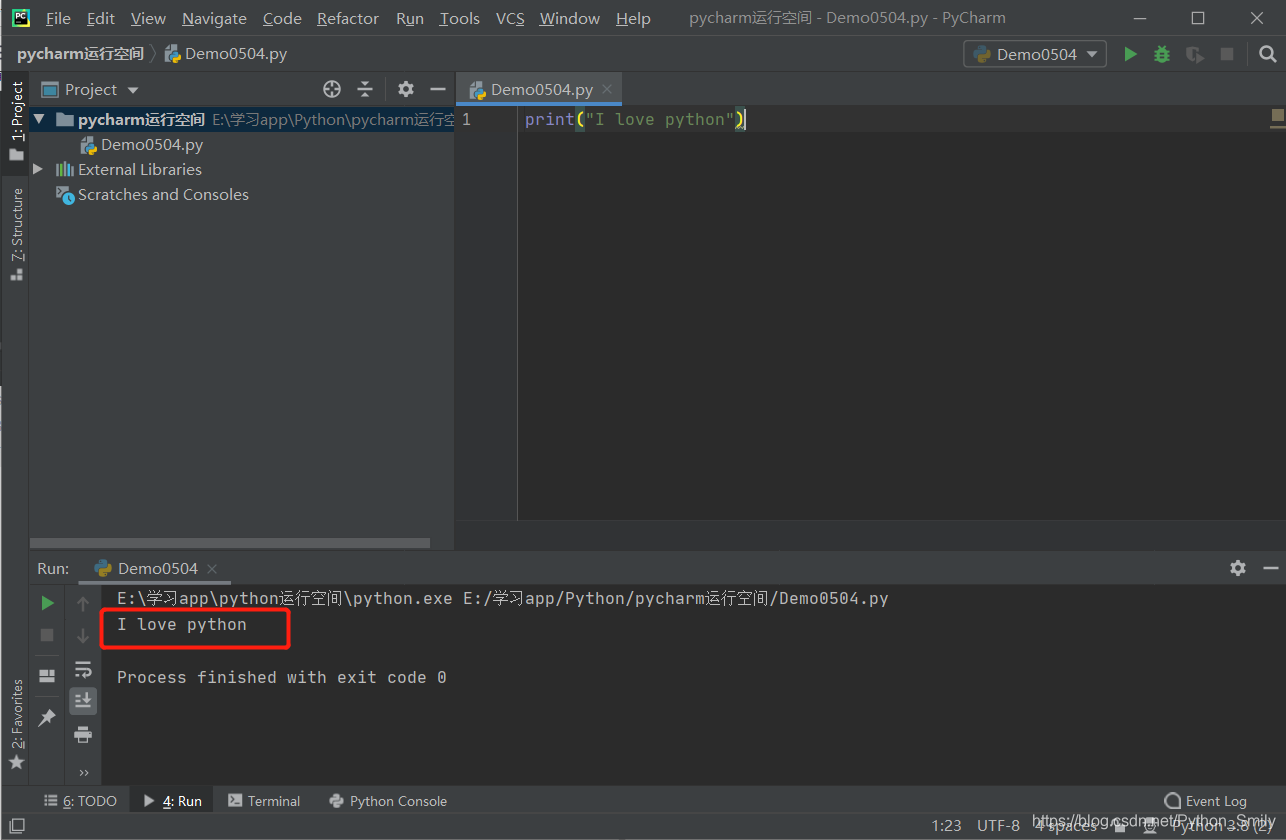Open the 6: TODO tool window
Image resolution: width=1286 pixels, height=840 pixels.
tap(81, 801)
